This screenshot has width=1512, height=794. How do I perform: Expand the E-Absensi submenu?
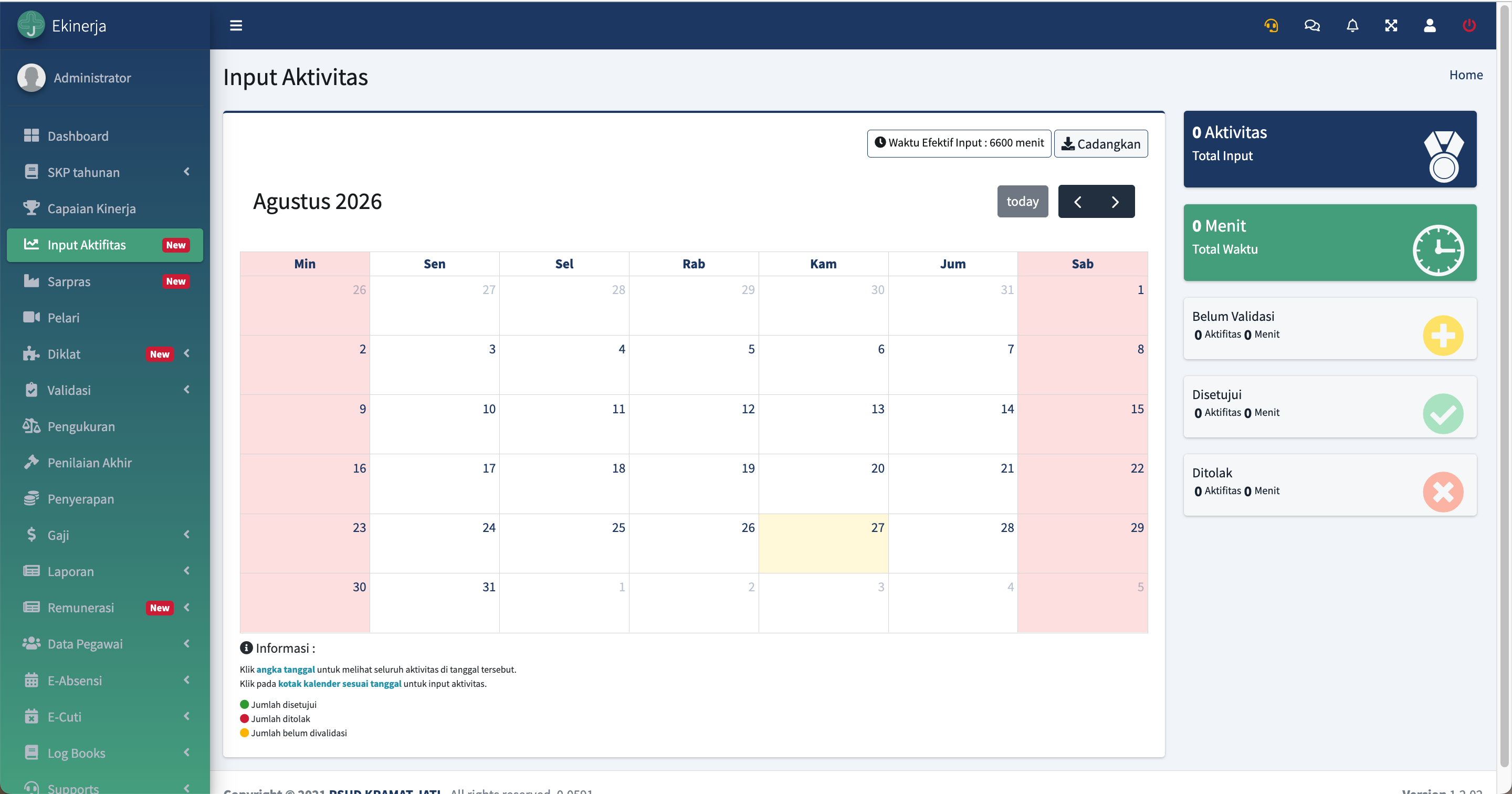187,680
